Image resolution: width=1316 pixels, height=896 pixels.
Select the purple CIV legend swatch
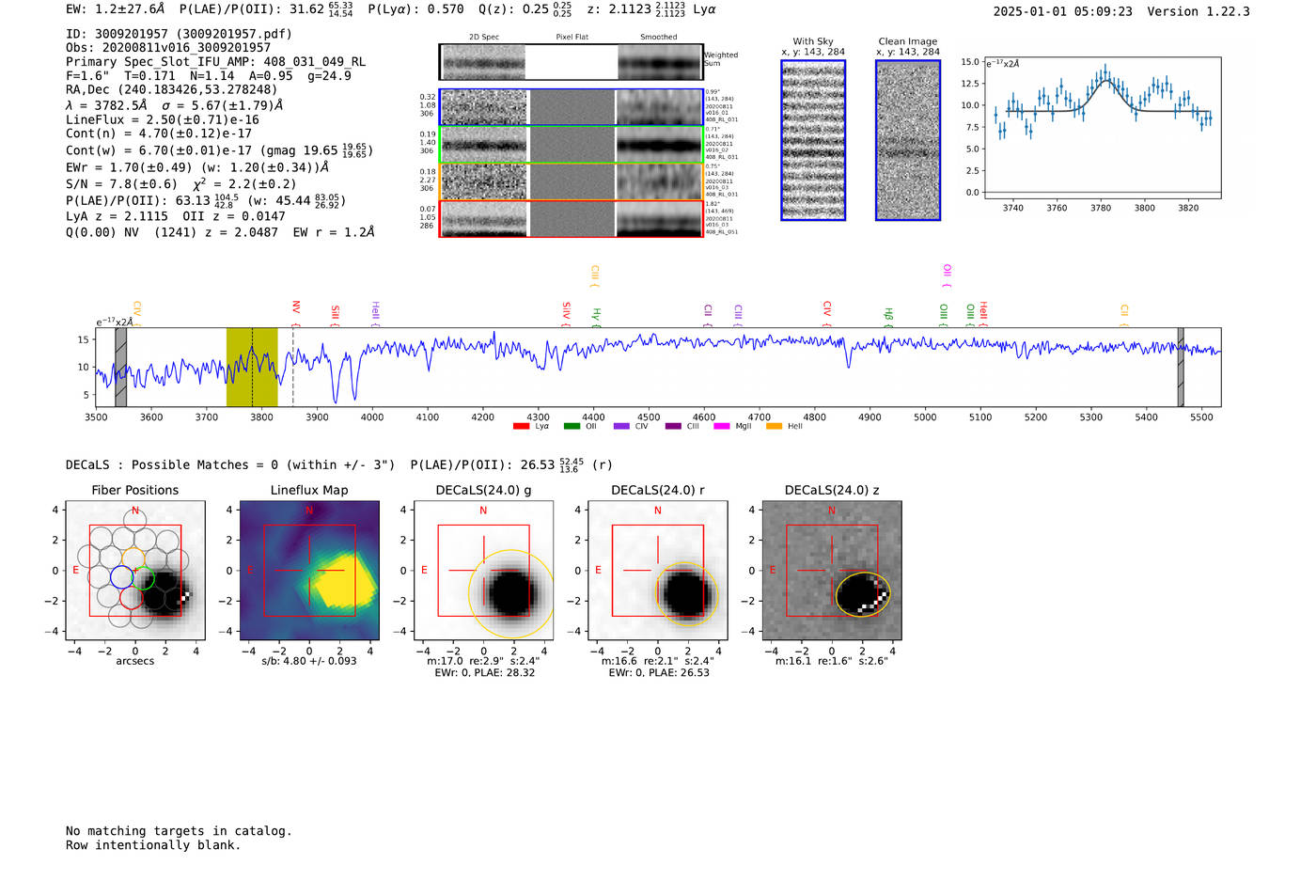click(x=621, y=427)
